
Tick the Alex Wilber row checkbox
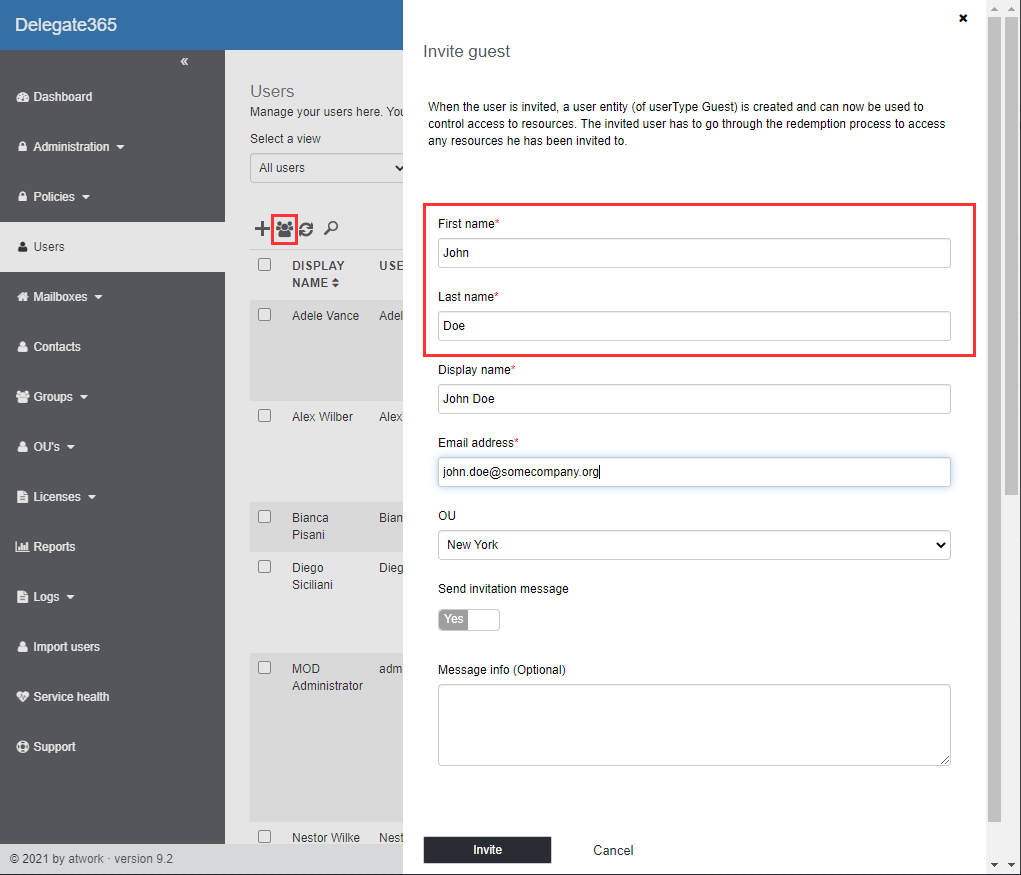pos(265,416)
